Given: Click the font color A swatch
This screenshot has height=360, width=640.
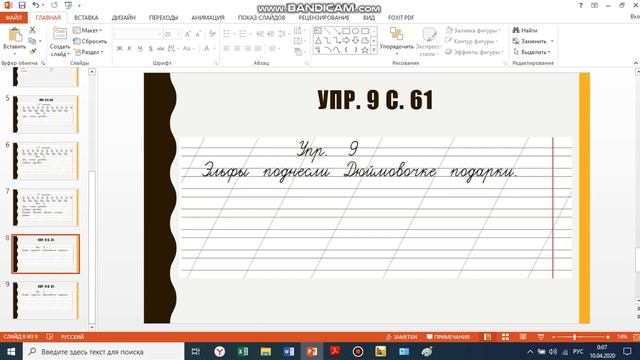Looking at the screenshot, I should coord(207,49).
